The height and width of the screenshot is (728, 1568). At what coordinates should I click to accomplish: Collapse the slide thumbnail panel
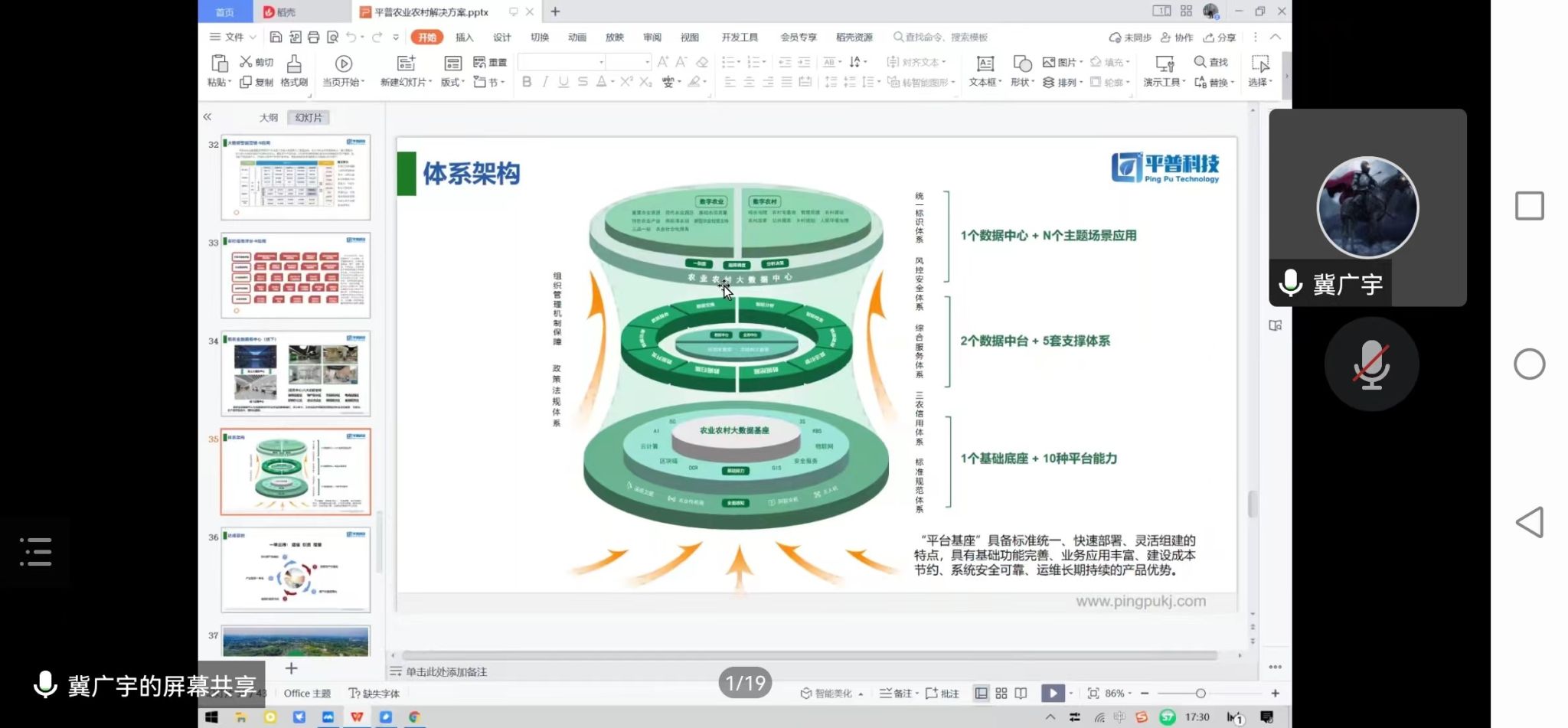[207, 117]
